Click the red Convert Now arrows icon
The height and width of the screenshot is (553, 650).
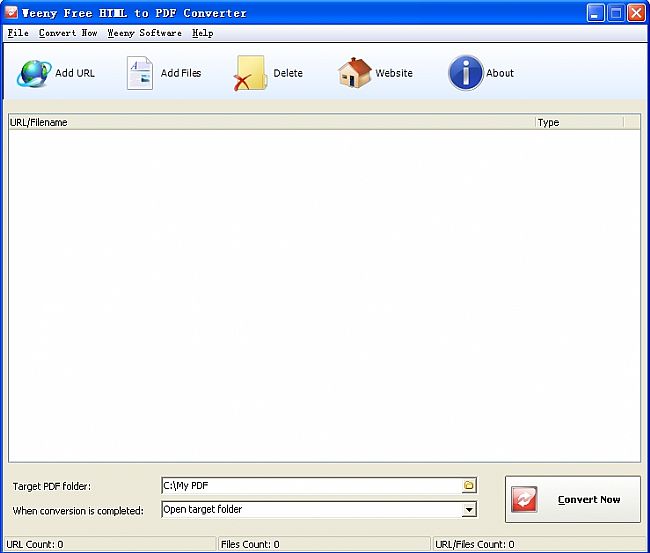[524, 500]
